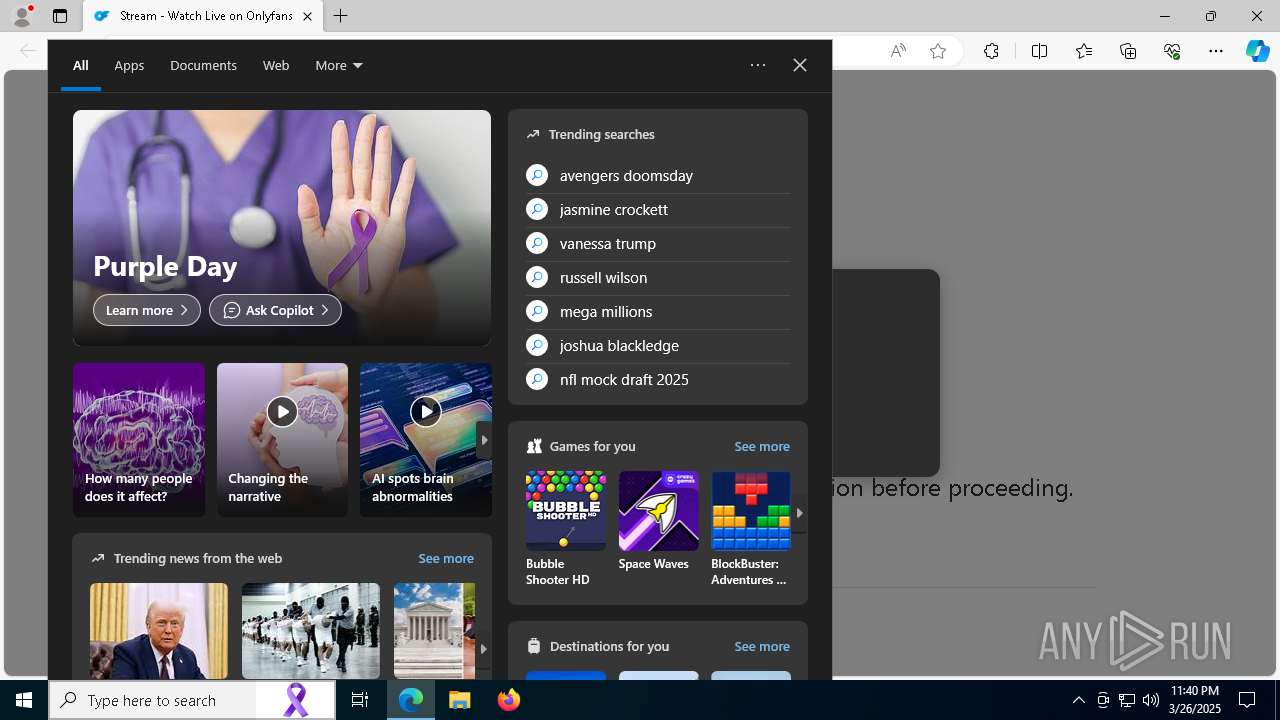Image resolution: width=1280 pixels, height=720 pixels.
Task: Open Edge Settings and more menu
Action: 1216,51
